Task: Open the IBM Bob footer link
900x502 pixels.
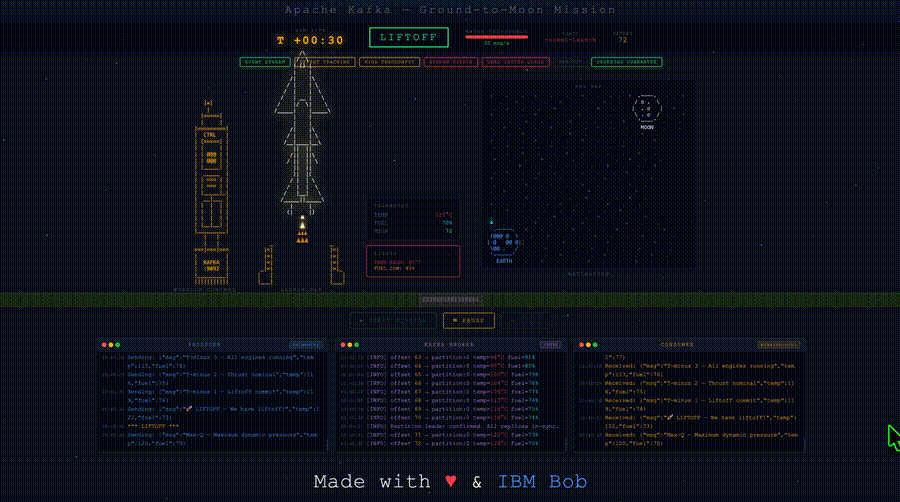Action: coord(542,481)
